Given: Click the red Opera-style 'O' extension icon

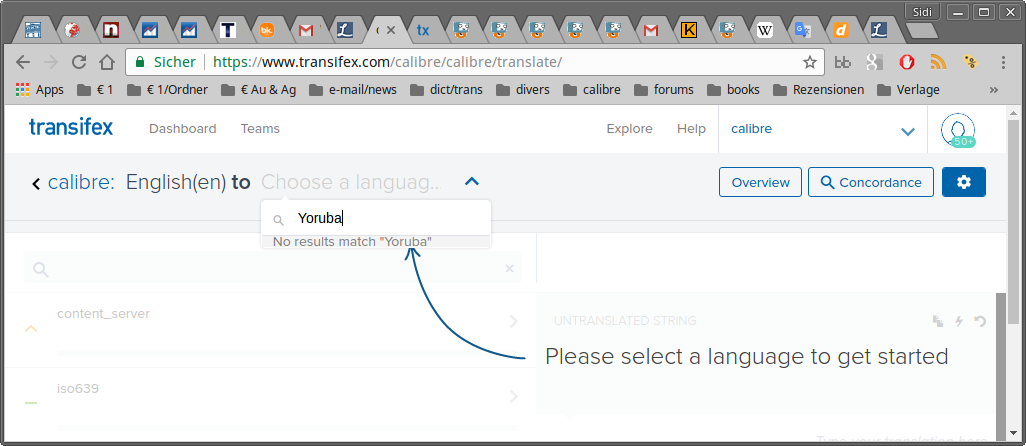Looking at the screenshot, I should [x=907, y=62].
